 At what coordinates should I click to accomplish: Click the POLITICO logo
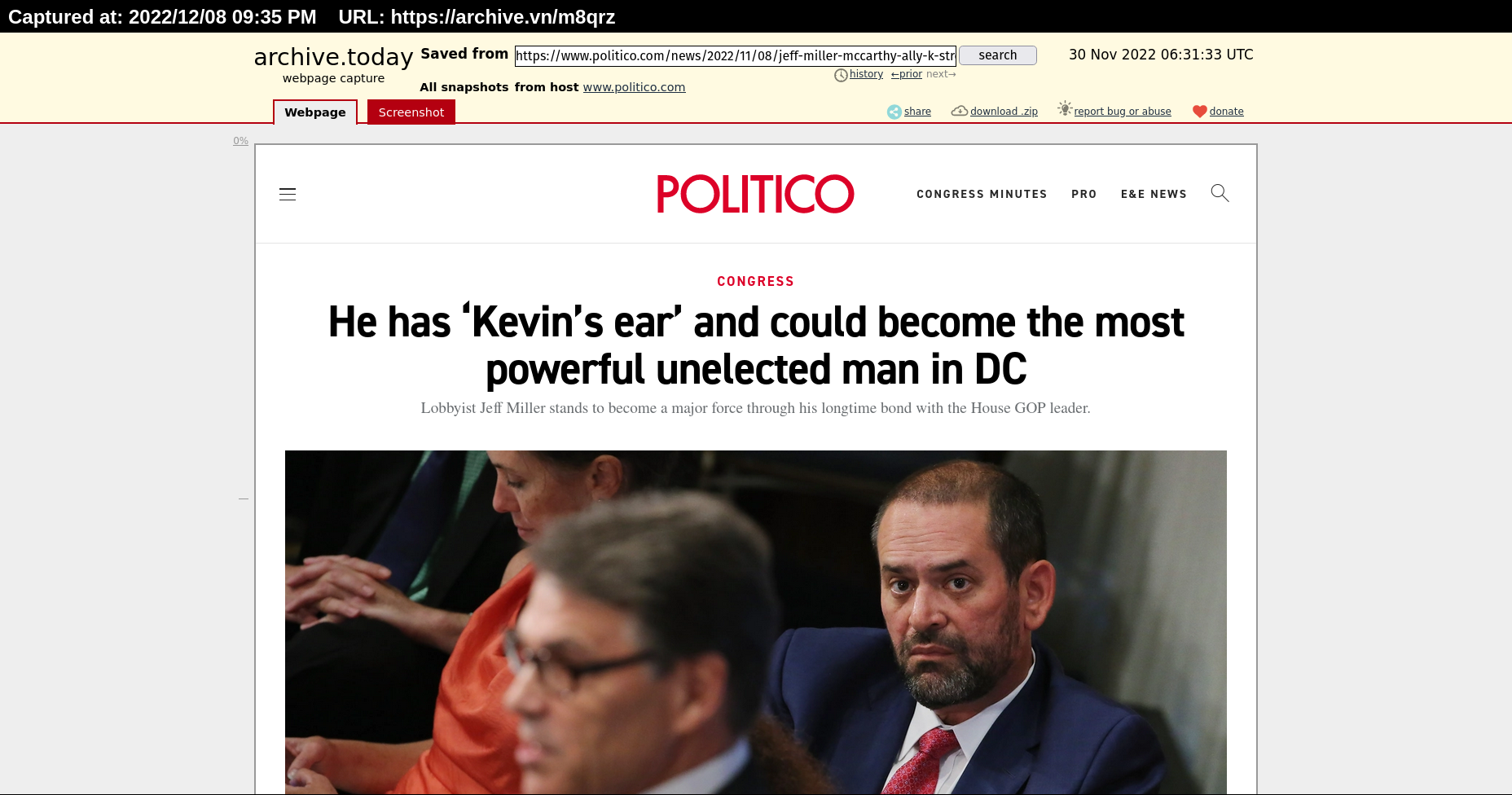coord(755,194)
